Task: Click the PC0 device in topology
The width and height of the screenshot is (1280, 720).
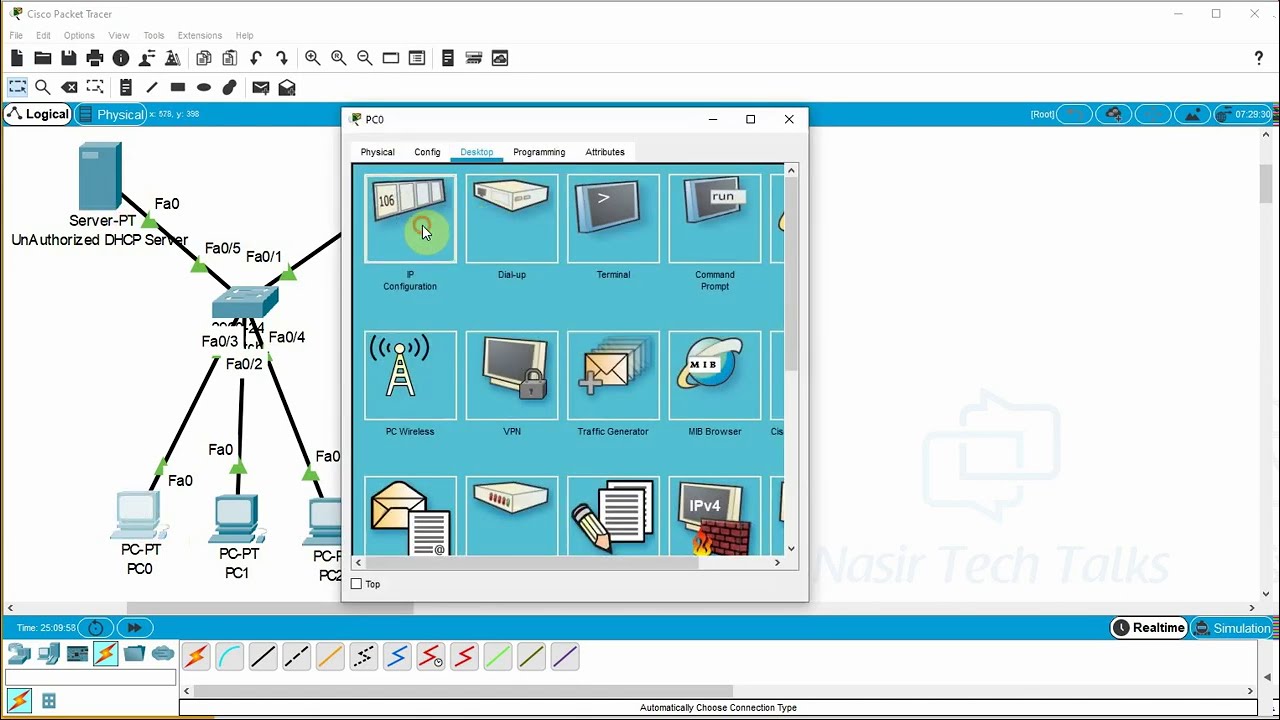Action: pyautogui.click(x=139, y=515)
